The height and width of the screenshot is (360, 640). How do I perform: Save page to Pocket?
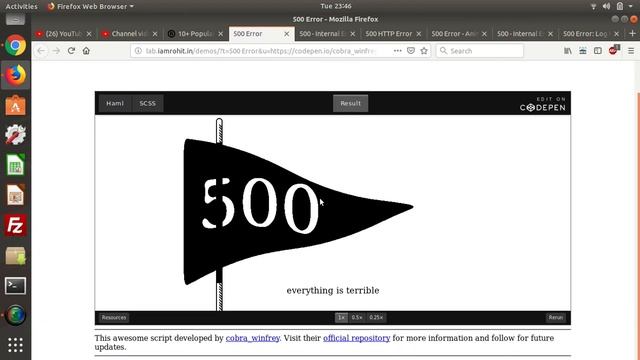click(411, 51)
